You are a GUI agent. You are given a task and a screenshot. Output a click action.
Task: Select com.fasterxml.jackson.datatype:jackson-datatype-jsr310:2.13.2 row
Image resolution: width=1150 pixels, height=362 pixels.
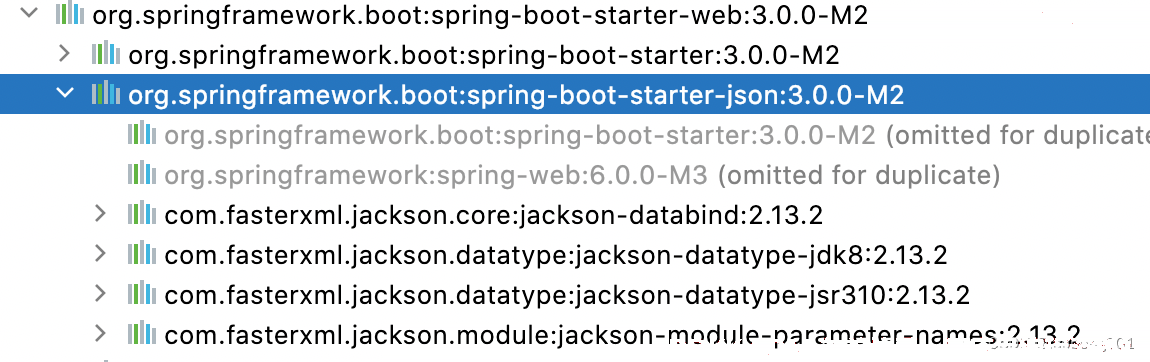[575, 295]
